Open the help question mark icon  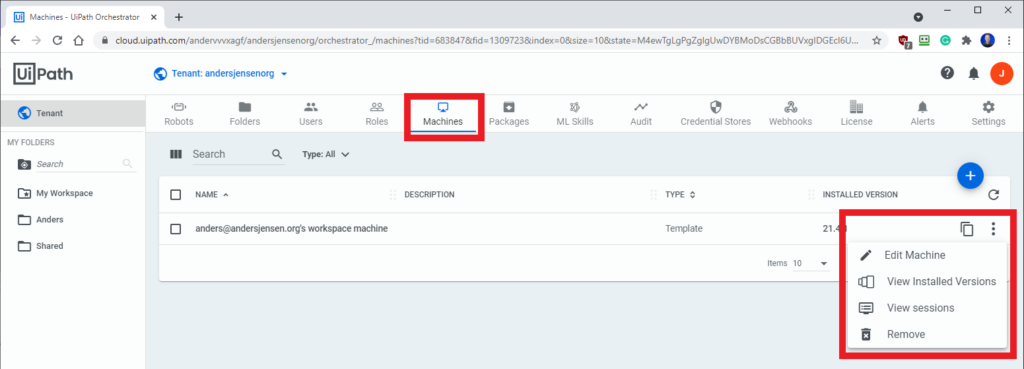(x=947, y=73)
